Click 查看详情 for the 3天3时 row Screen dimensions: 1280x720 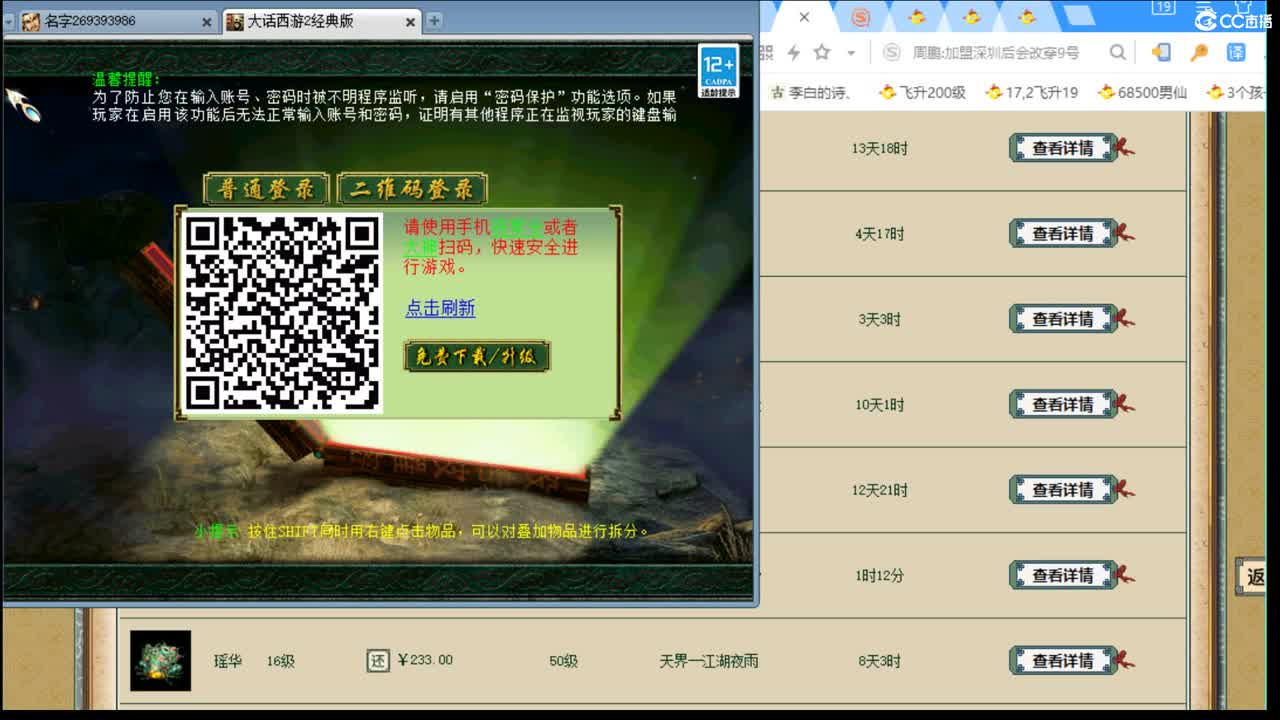(1062, 319)
